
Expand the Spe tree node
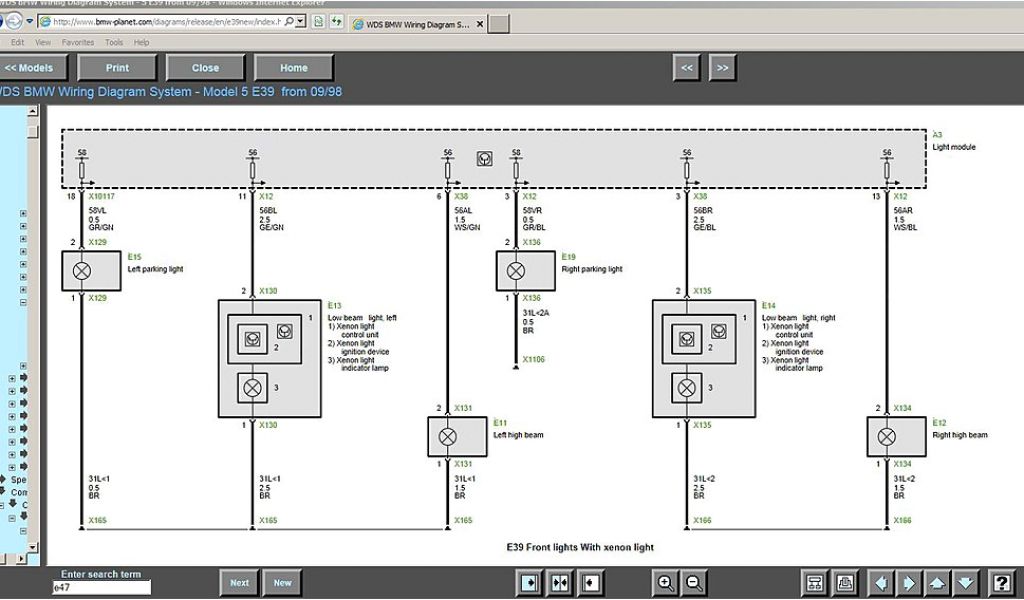pos(3,479)
